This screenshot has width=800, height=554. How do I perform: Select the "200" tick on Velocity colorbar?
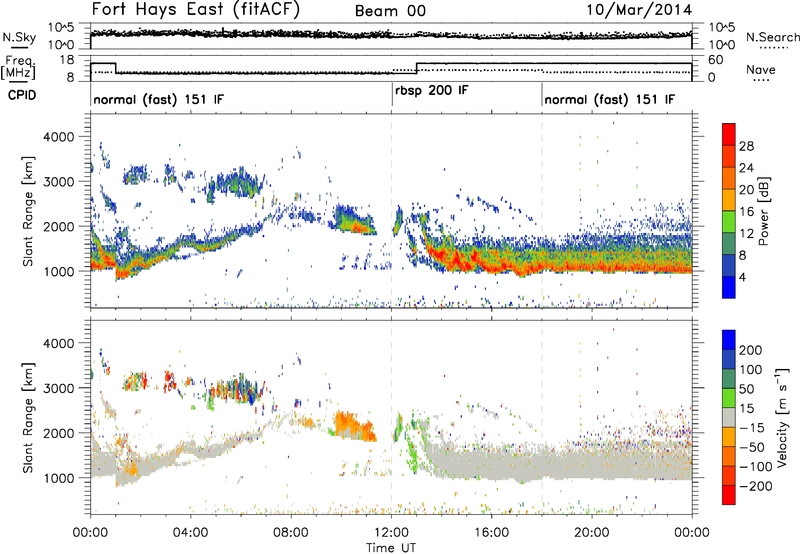(x=751, y=350)
